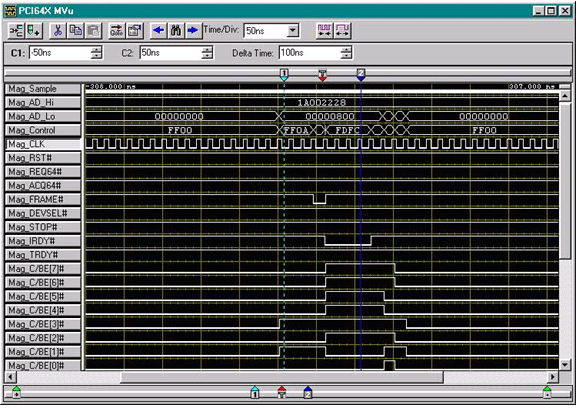Screen dimensions: 581x410
Task: Click the red trigger T marker on top ruler
Action: tap(322, 75)
